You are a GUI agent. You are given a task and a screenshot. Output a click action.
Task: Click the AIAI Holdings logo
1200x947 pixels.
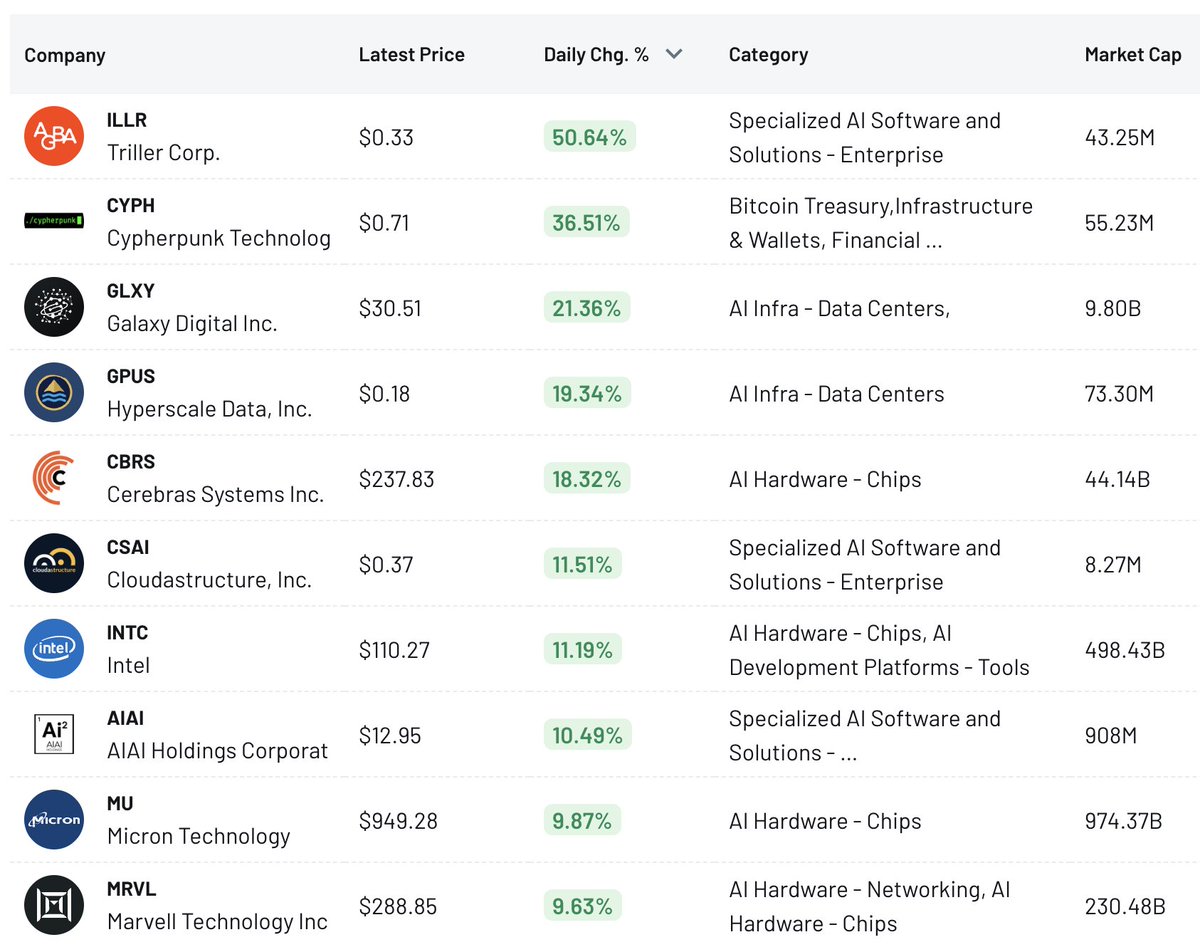pos(54,734)
